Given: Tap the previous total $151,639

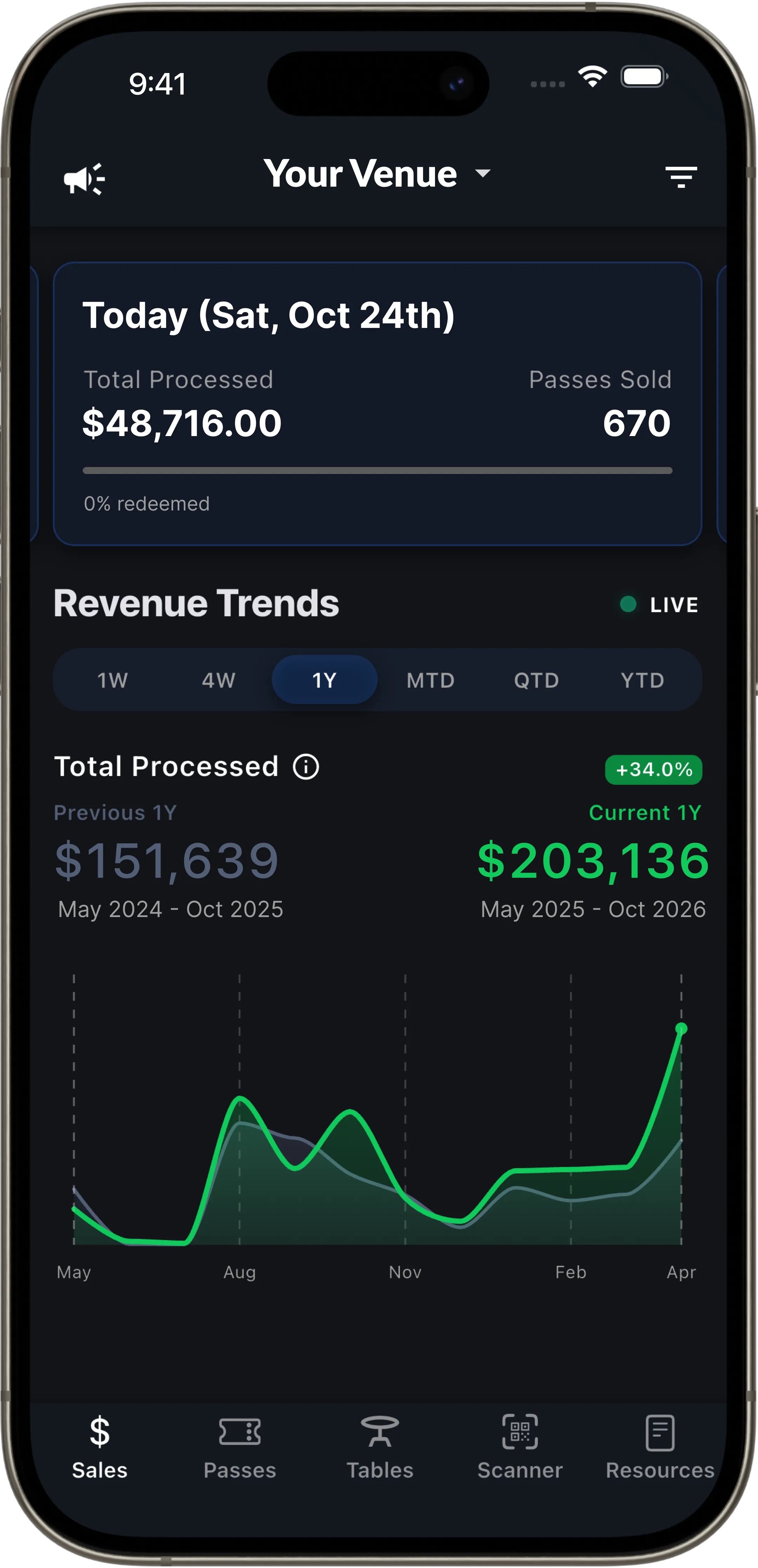Looking at the screenshot, I should (x=167, y=861).
